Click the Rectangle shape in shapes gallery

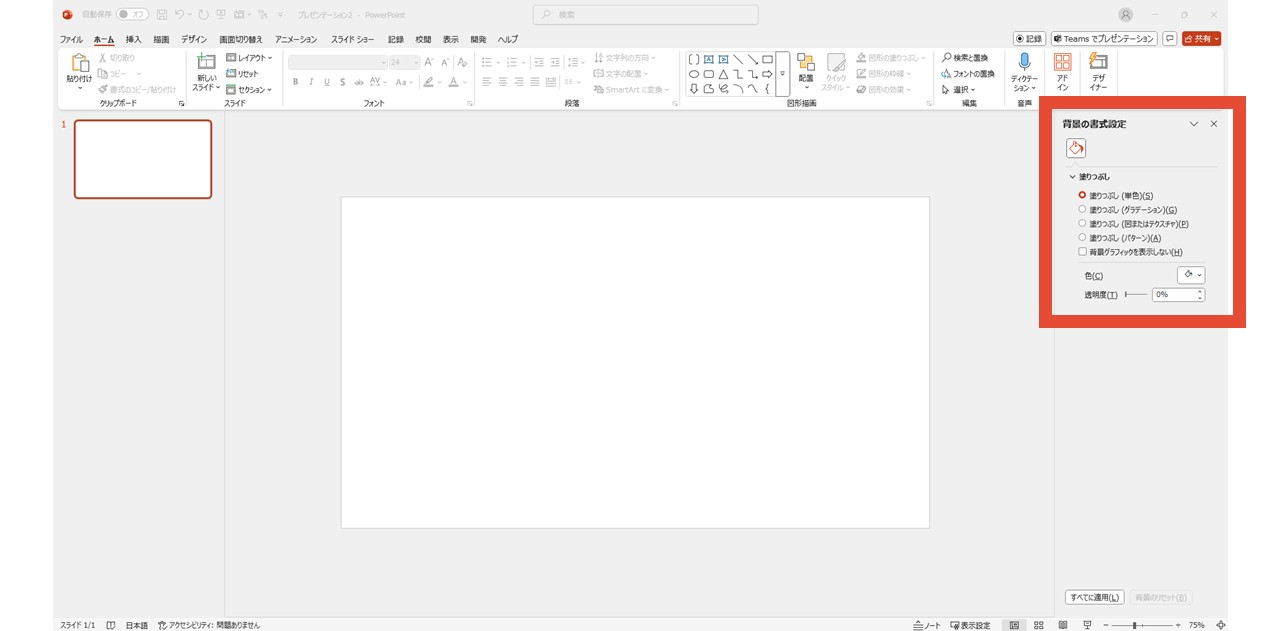point(767,60)
